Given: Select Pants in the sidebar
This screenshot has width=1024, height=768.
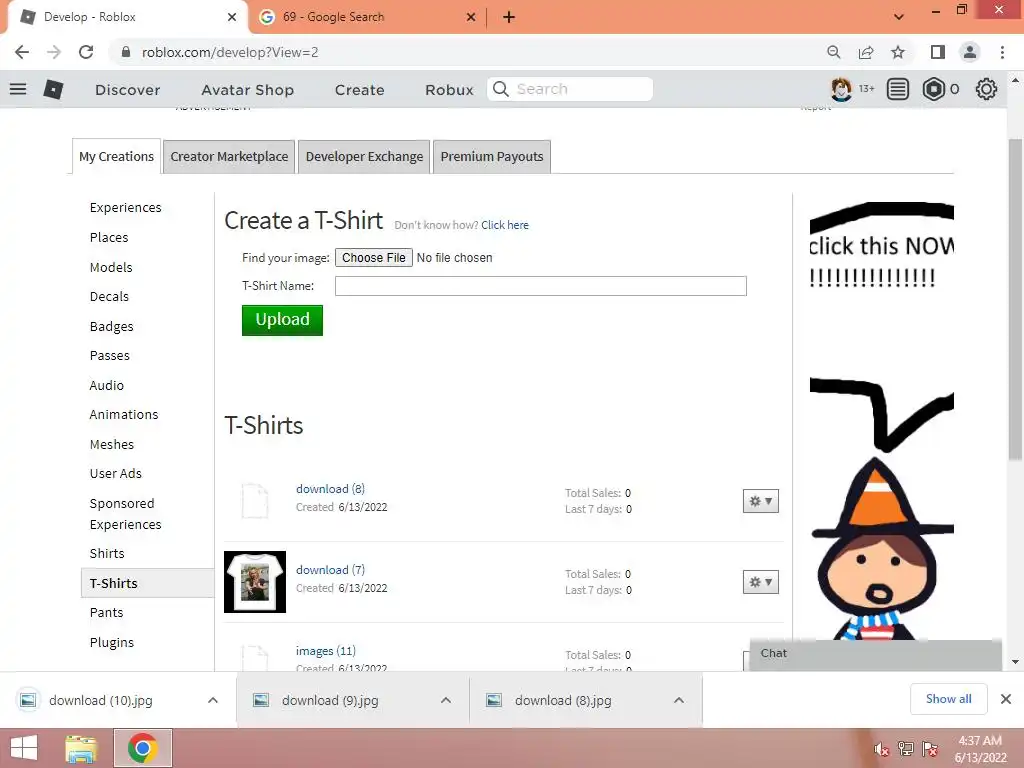Looking at the screenshot, I should (x=106, y=613).
